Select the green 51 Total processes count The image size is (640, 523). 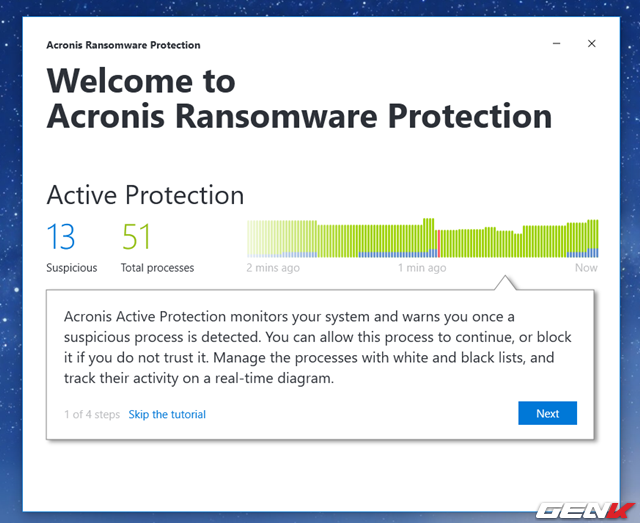pos(136,236)
